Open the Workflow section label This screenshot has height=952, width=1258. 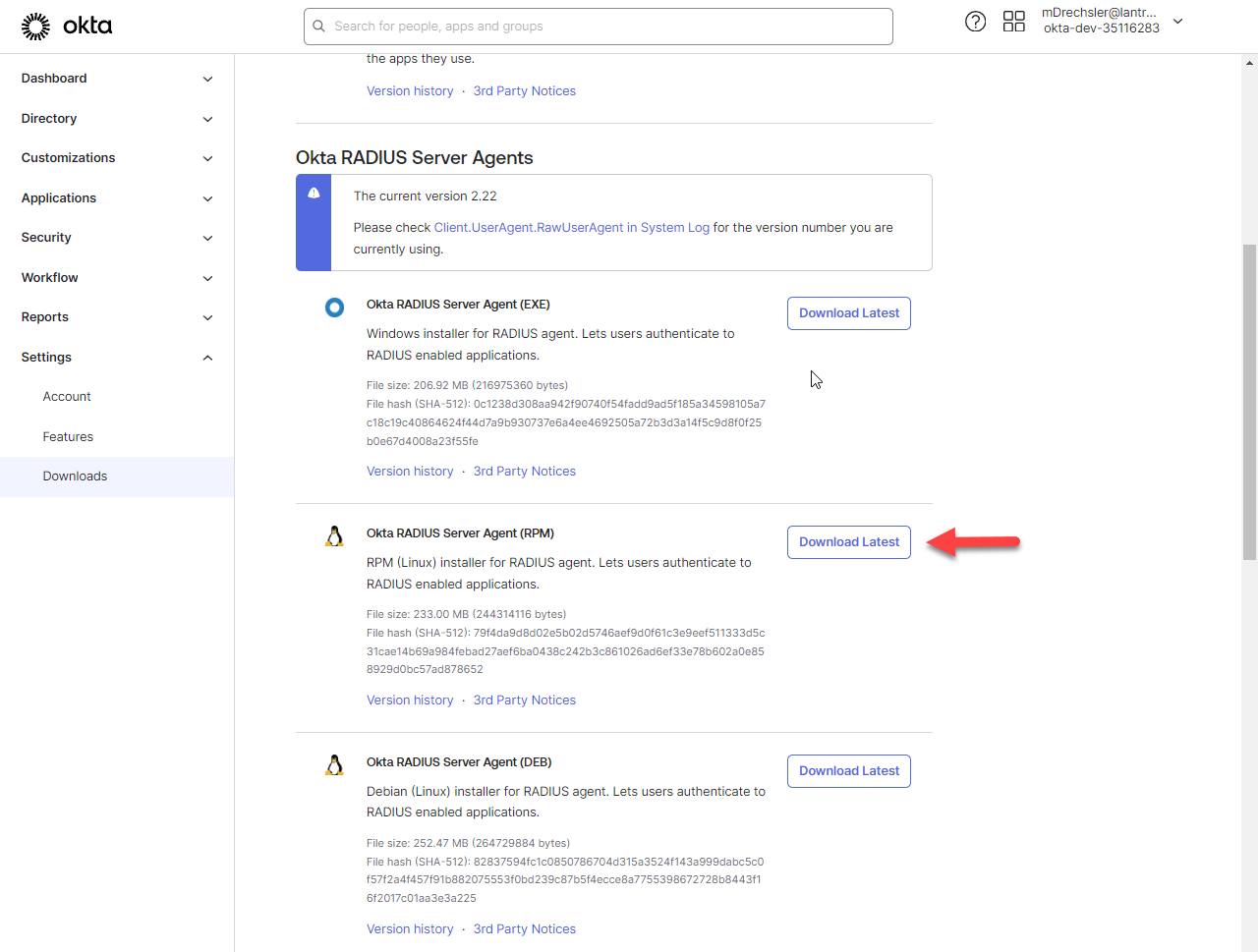(50, 278)
